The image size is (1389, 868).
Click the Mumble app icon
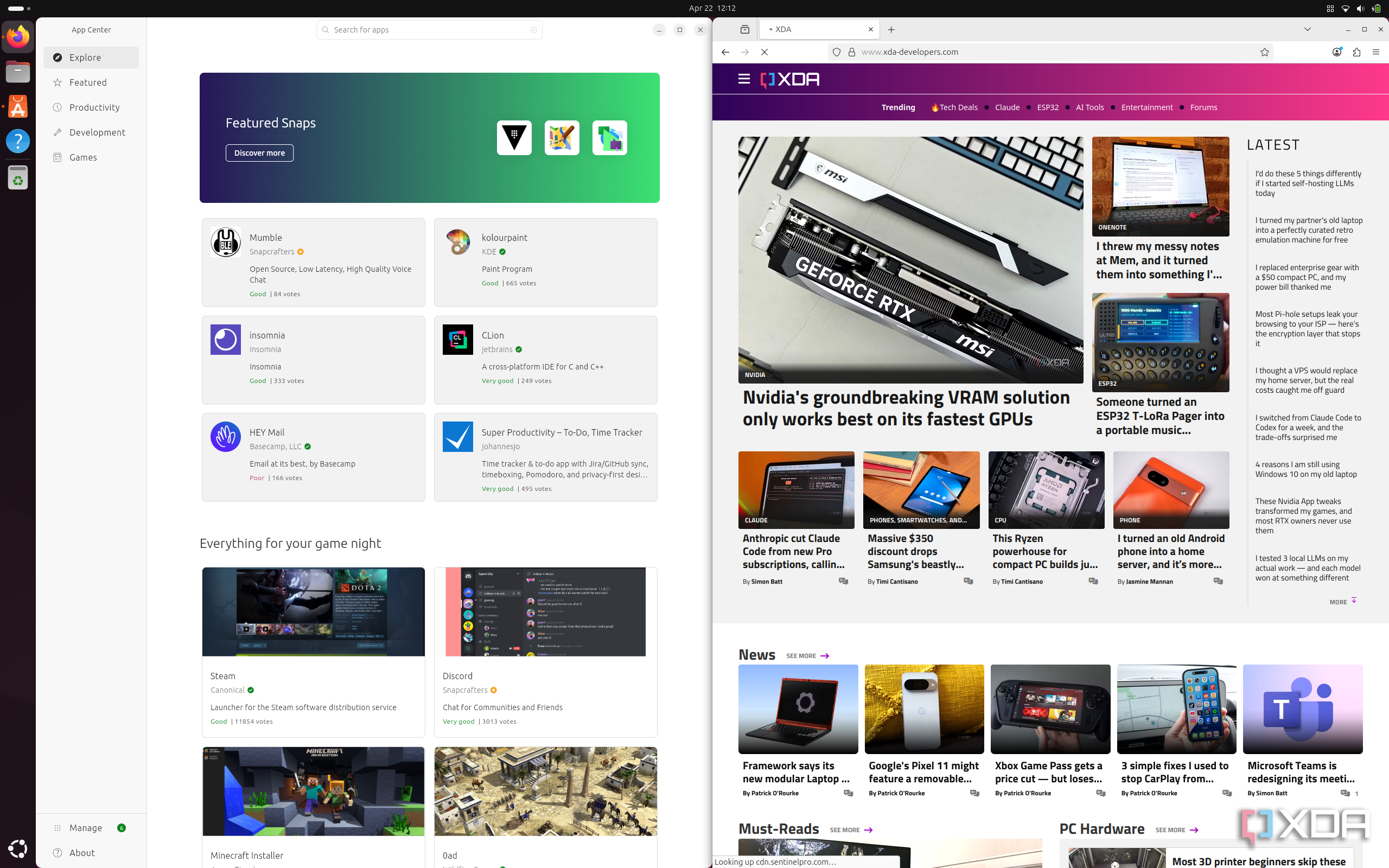coord(226,242)
